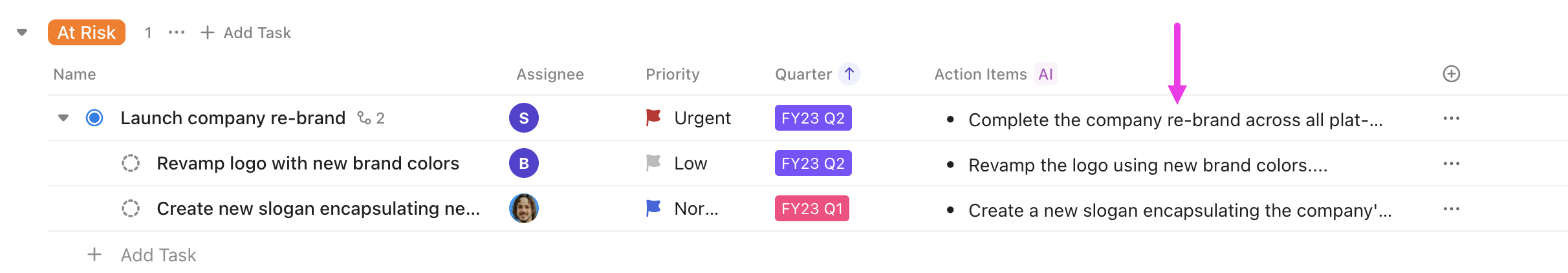Click the AI badge on Action Items column
The width and height of the screenshot is (1568, 273).
(1045, 74)
